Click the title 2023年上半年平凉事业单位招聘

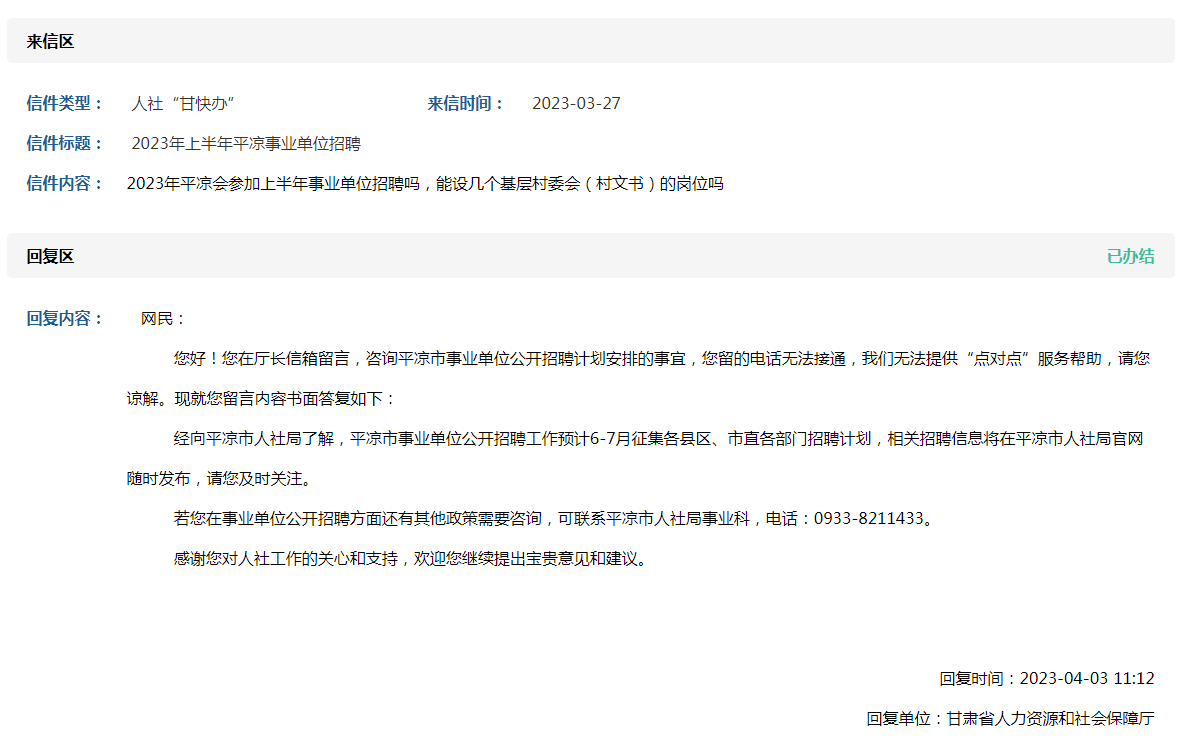pos(246,143)
